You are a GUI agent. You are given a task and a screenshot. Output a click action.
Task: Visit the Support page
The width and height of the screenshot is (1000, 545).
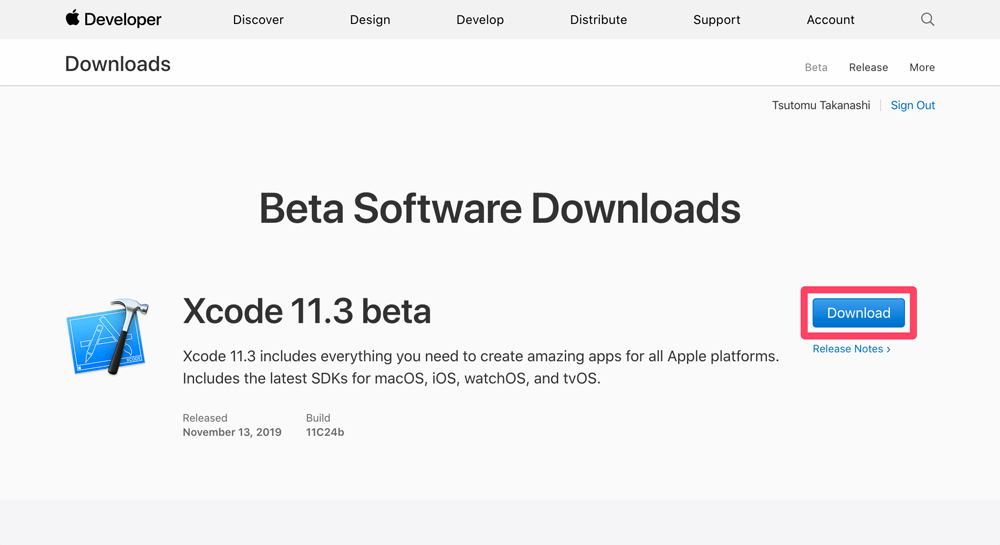[x=717, y=20]
